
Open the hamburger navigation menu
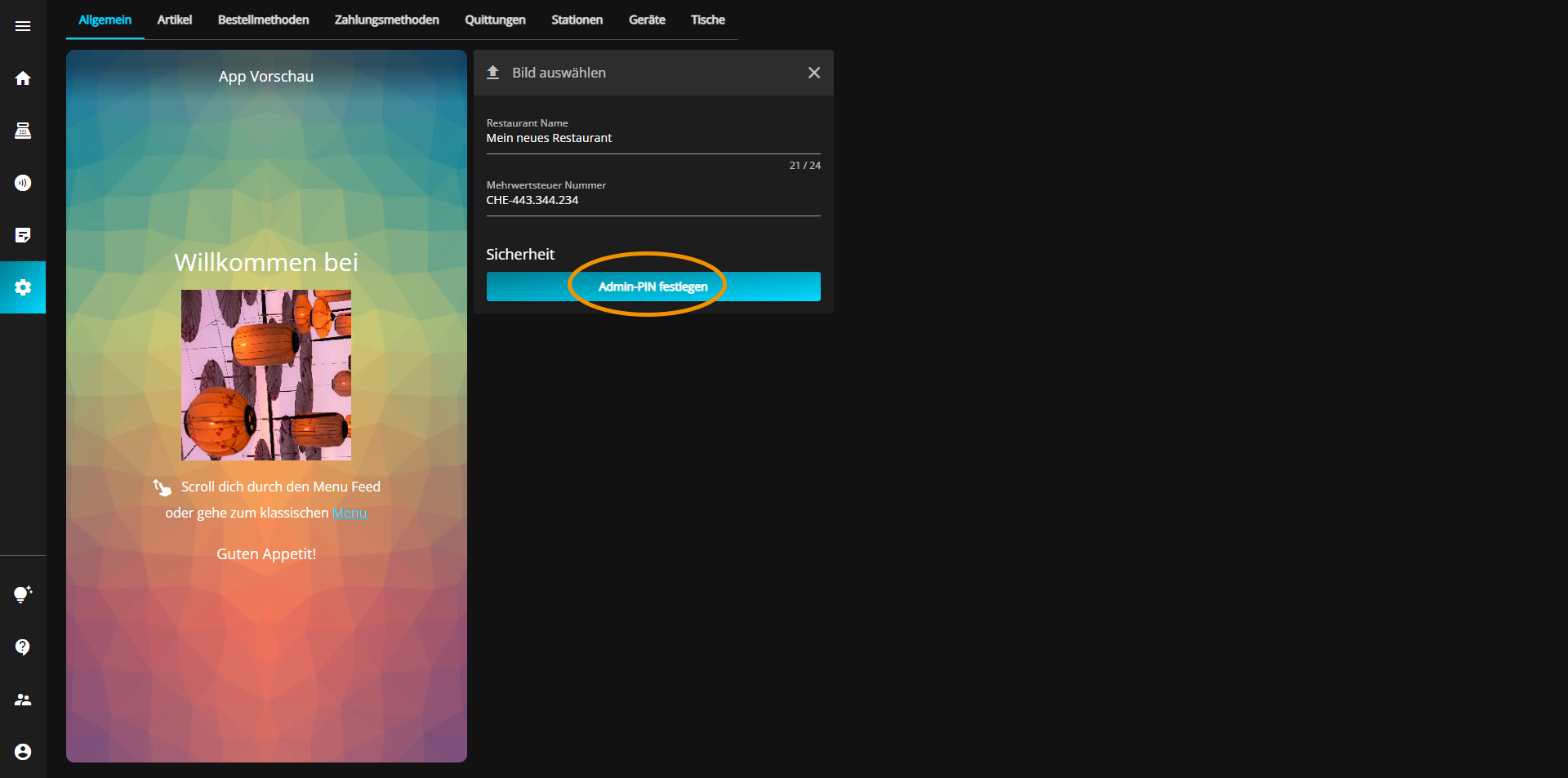23,26
